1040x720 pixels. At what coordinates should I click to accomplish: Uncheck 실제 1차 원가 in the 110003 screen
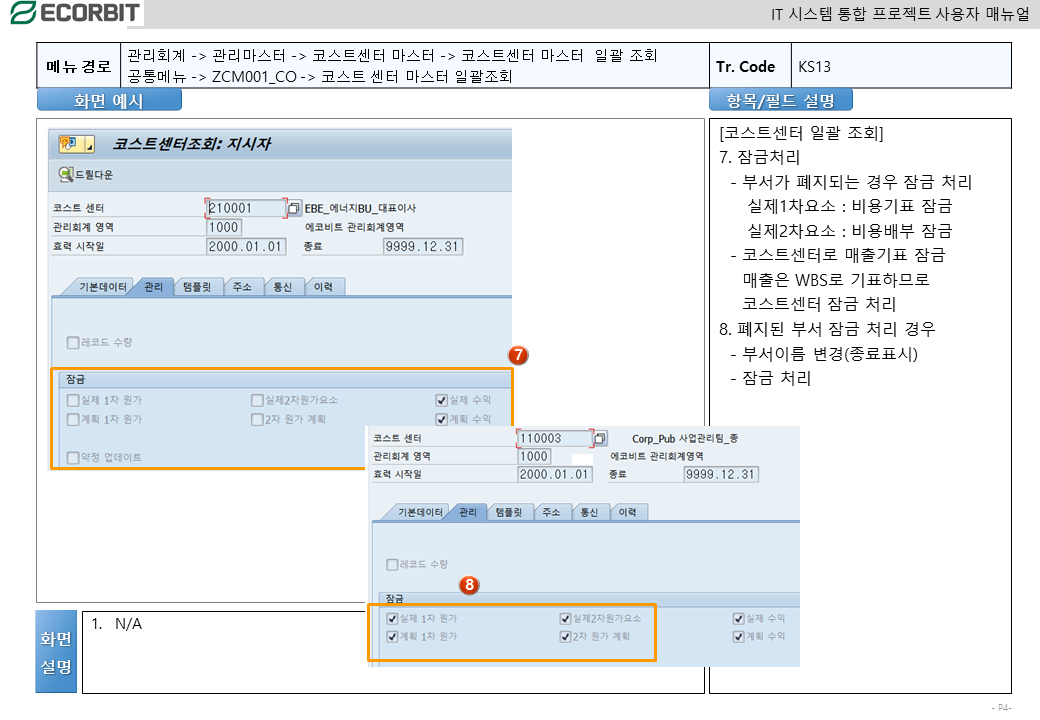(392, 619)
